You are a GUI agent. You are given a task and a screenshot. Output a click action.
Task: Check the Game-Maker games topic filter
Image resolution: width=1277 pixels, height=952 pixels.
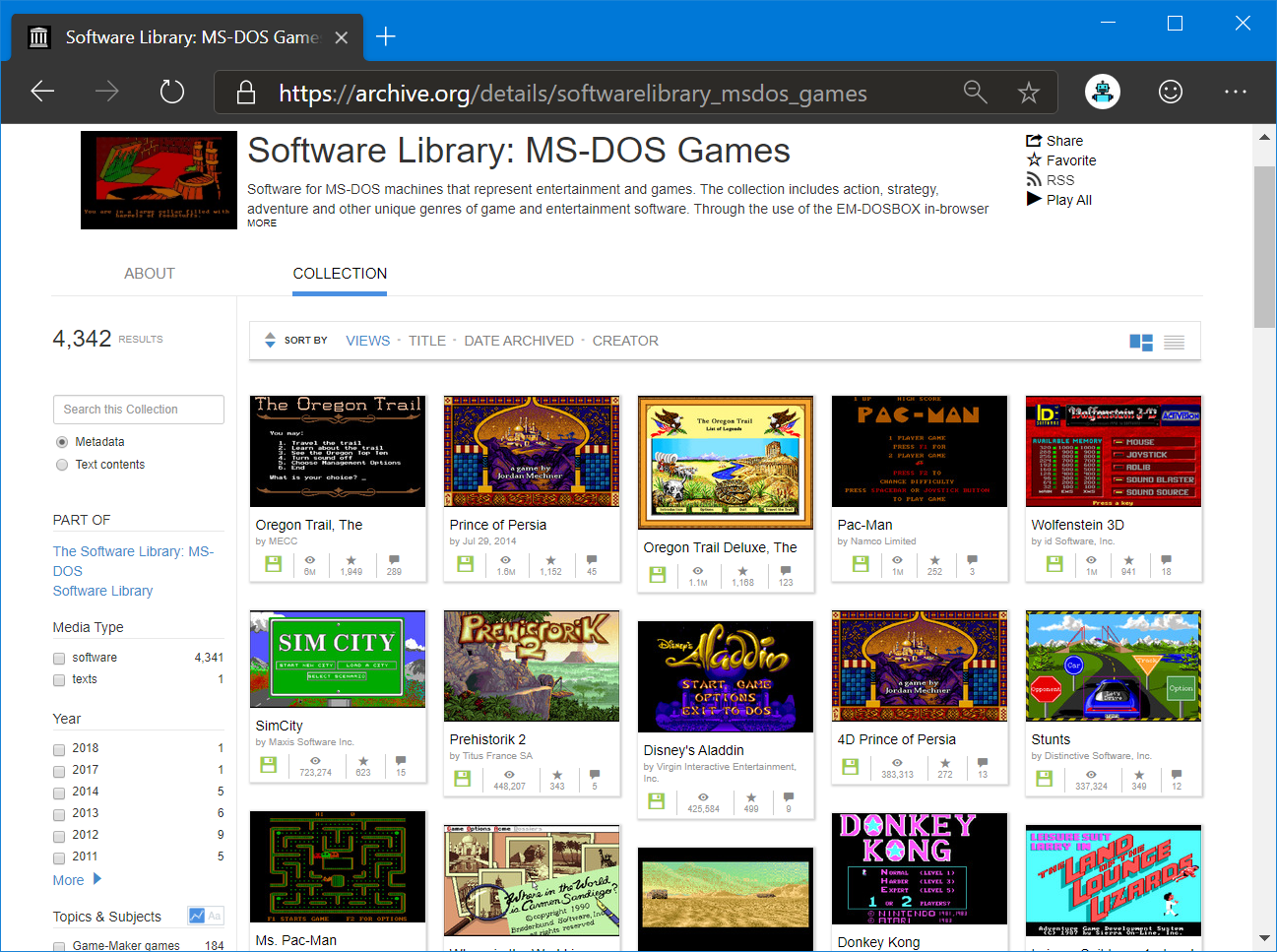(59, 946)
